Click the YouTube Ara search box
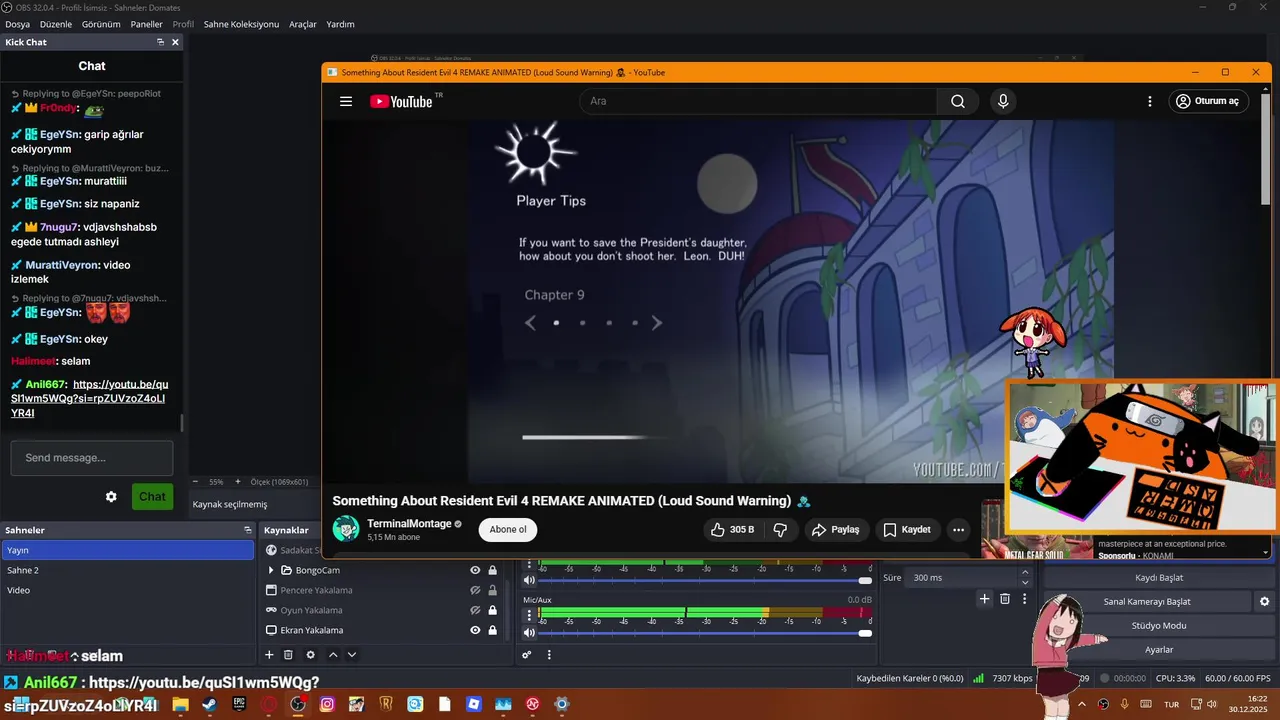 [759, 101]
